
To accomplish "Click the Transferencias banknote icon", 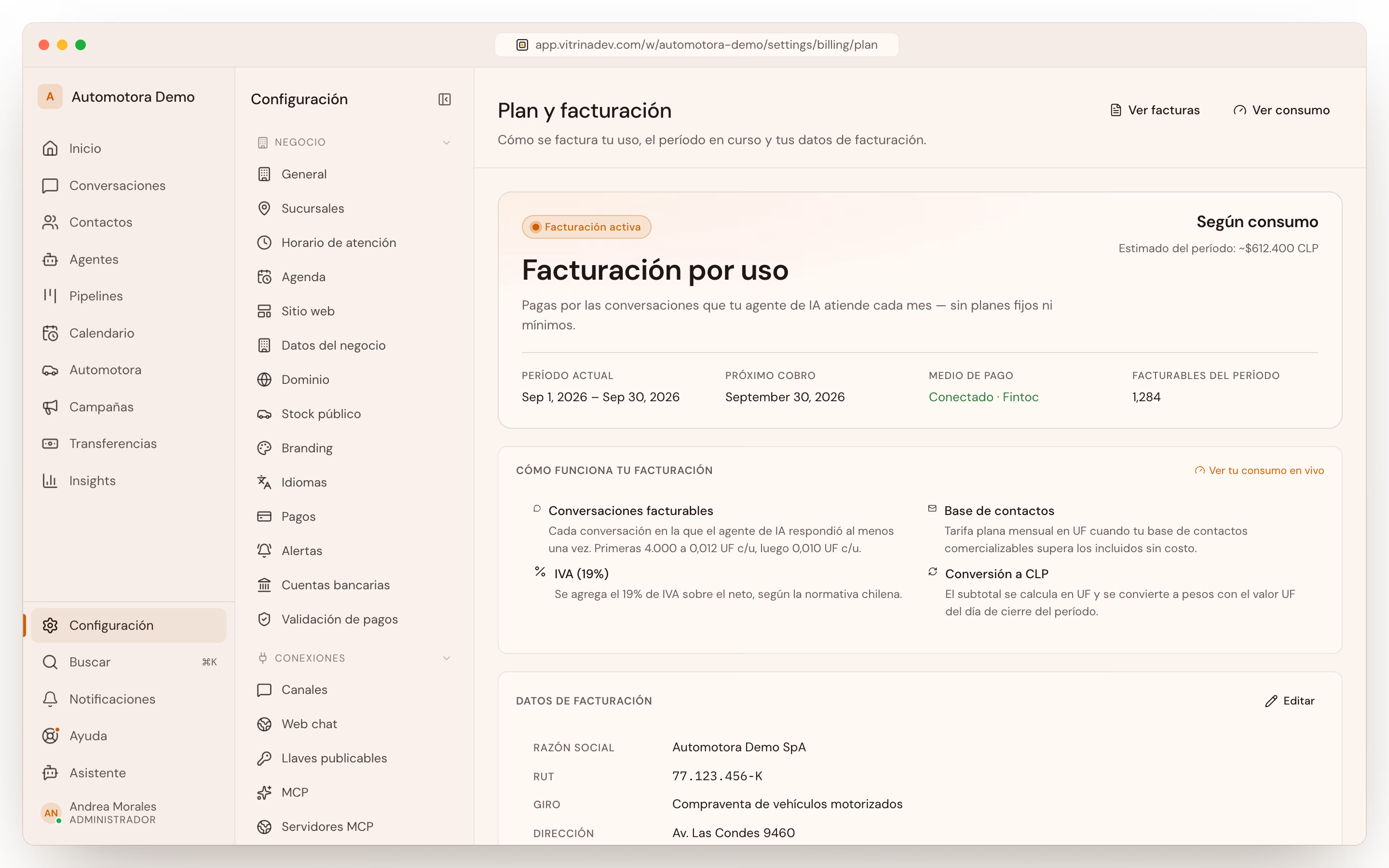I will 50,444.
